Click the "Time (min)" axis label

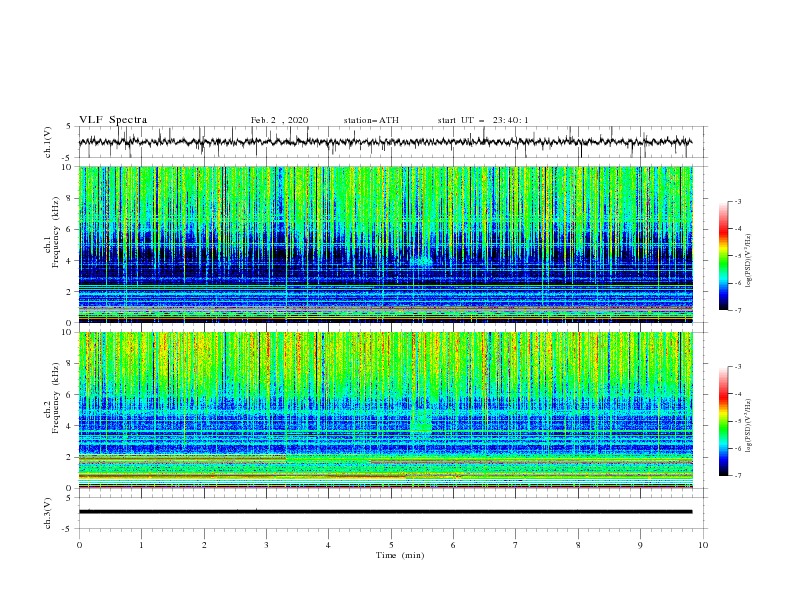point(400,555)
